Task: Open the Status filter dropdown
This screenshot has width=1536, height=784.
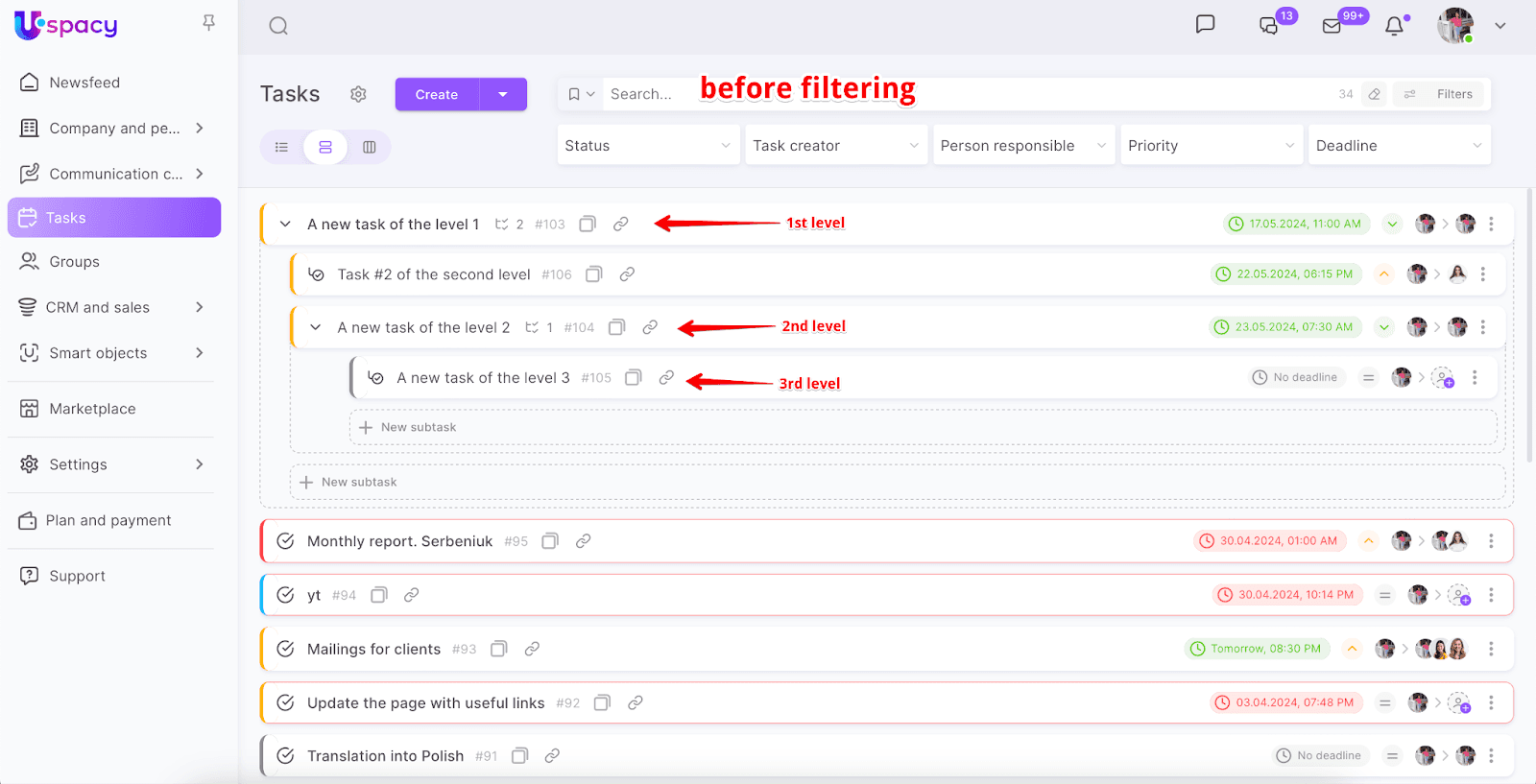Action: pos(648,146)
